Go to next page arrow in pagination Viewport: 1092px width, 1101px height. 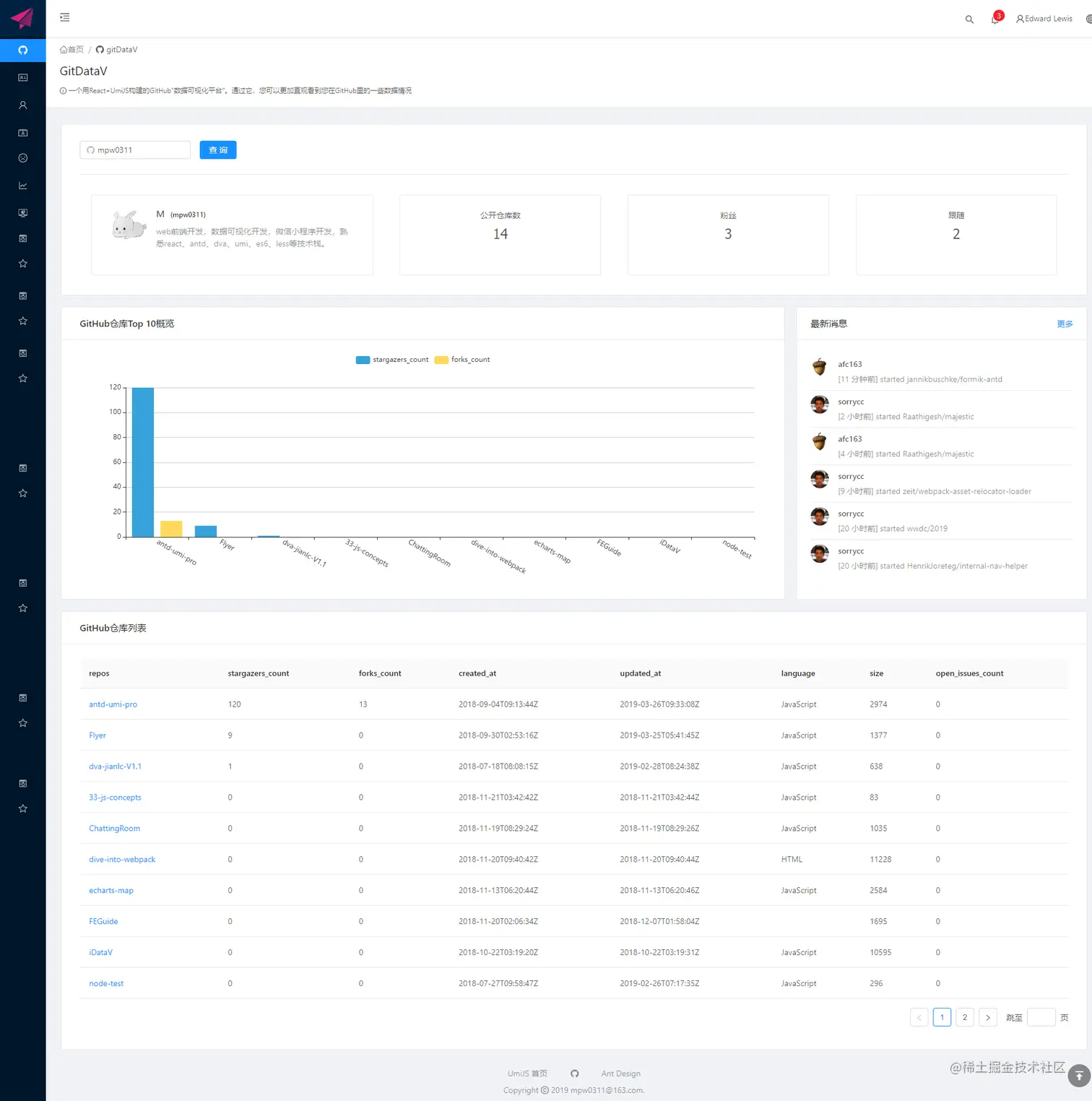[988, 1017]
